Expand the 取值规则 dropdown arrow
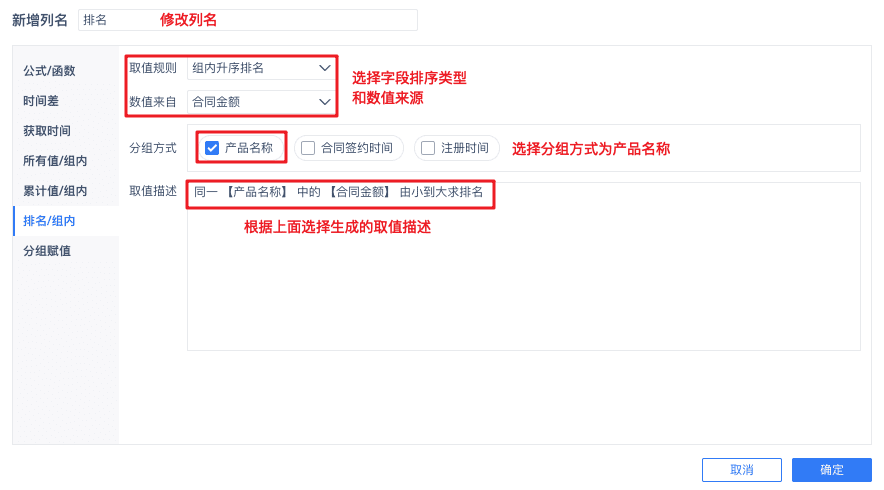This screenshot has width=884, height=490. coord(324,68)
